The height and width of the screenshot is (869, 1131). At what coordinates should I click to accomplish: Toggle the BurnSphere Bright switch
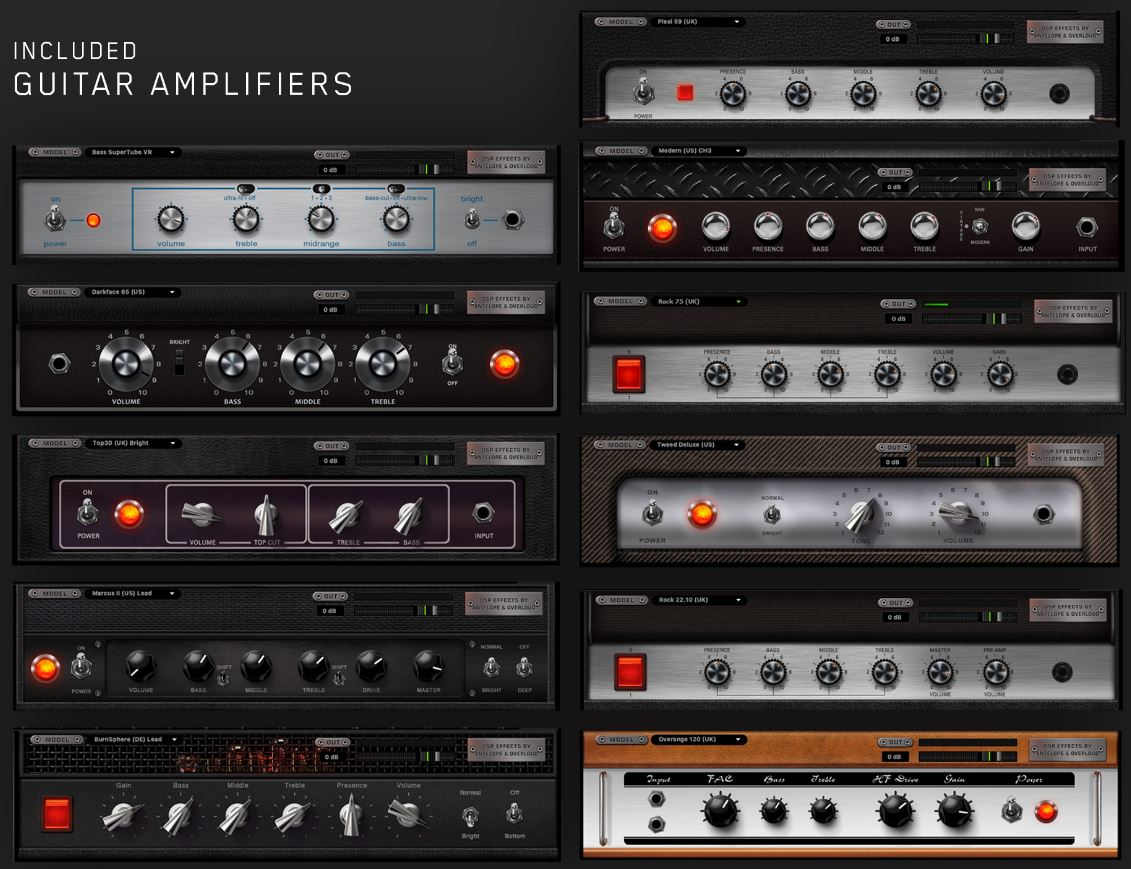[x=470, y=815]
